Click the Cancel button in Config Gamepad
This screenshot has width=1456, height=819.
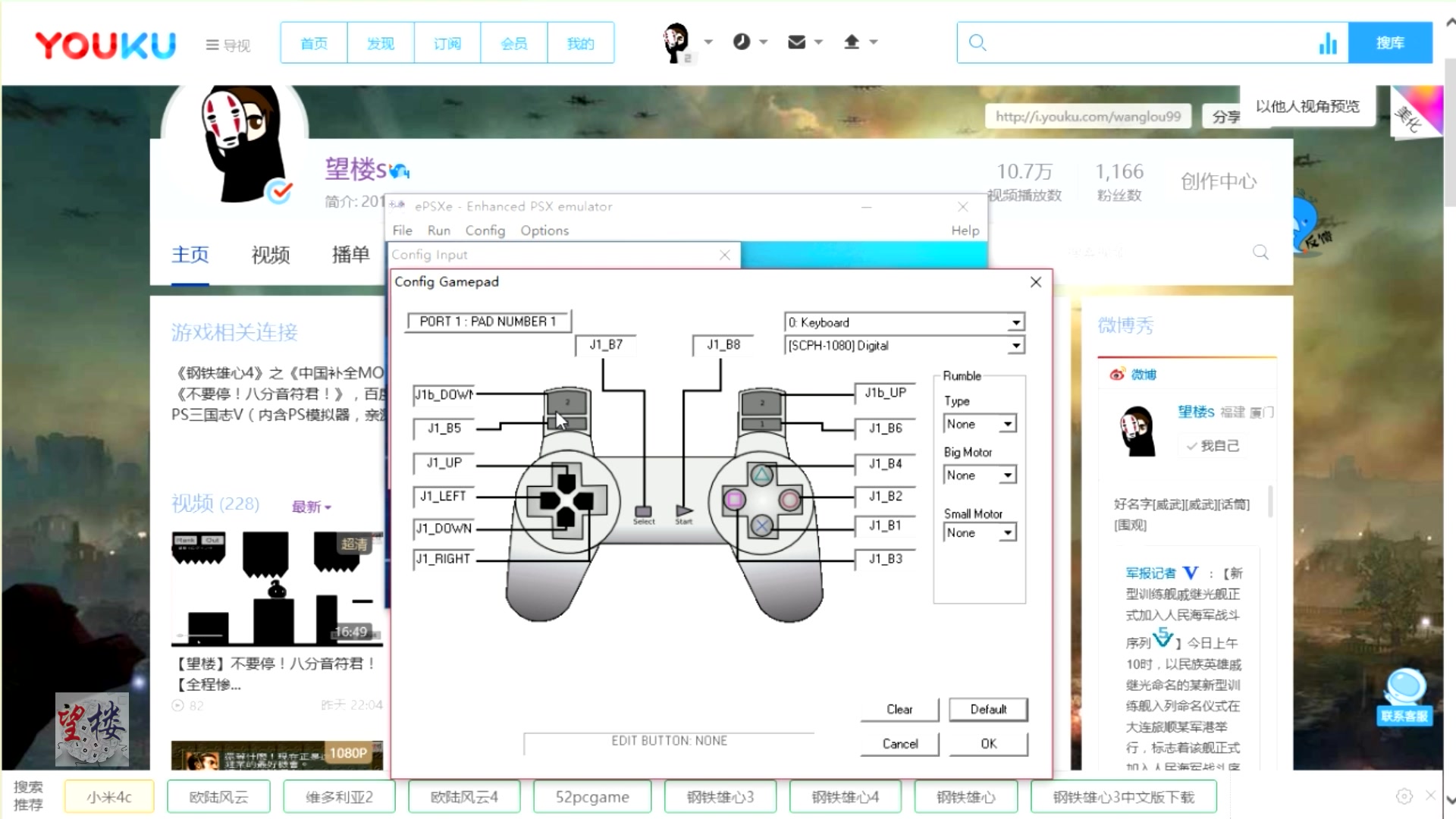tap(899, 744)
